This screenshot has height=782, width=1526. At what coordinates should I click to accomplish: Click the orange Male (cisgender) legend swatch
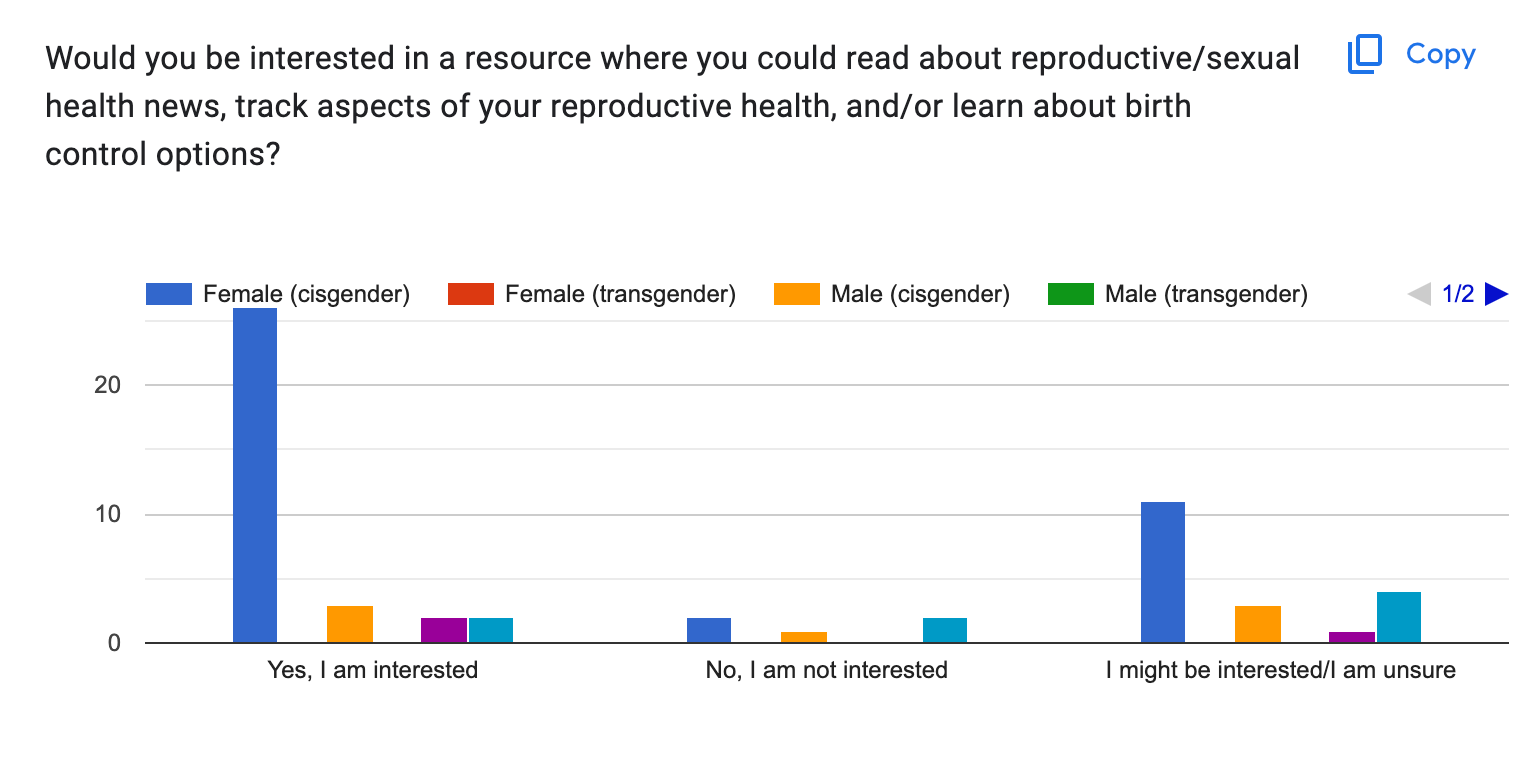click(798, 294)
